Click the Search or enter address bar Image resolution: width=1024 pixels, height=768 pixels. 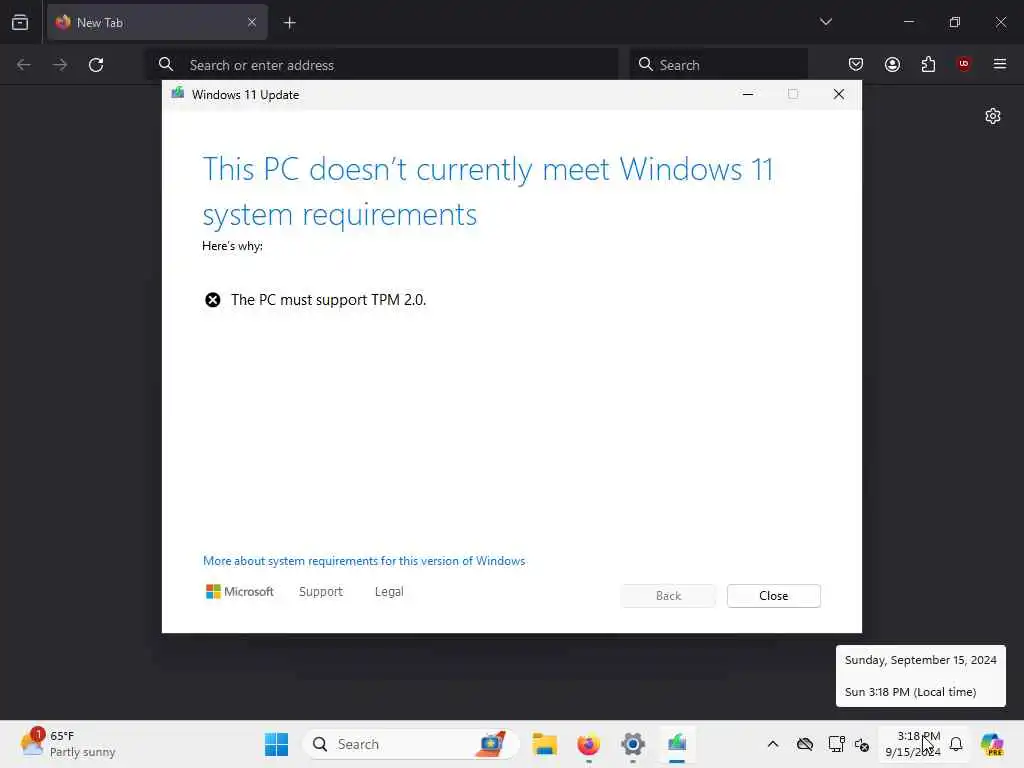pyautogui.click(x=383, y=65)
